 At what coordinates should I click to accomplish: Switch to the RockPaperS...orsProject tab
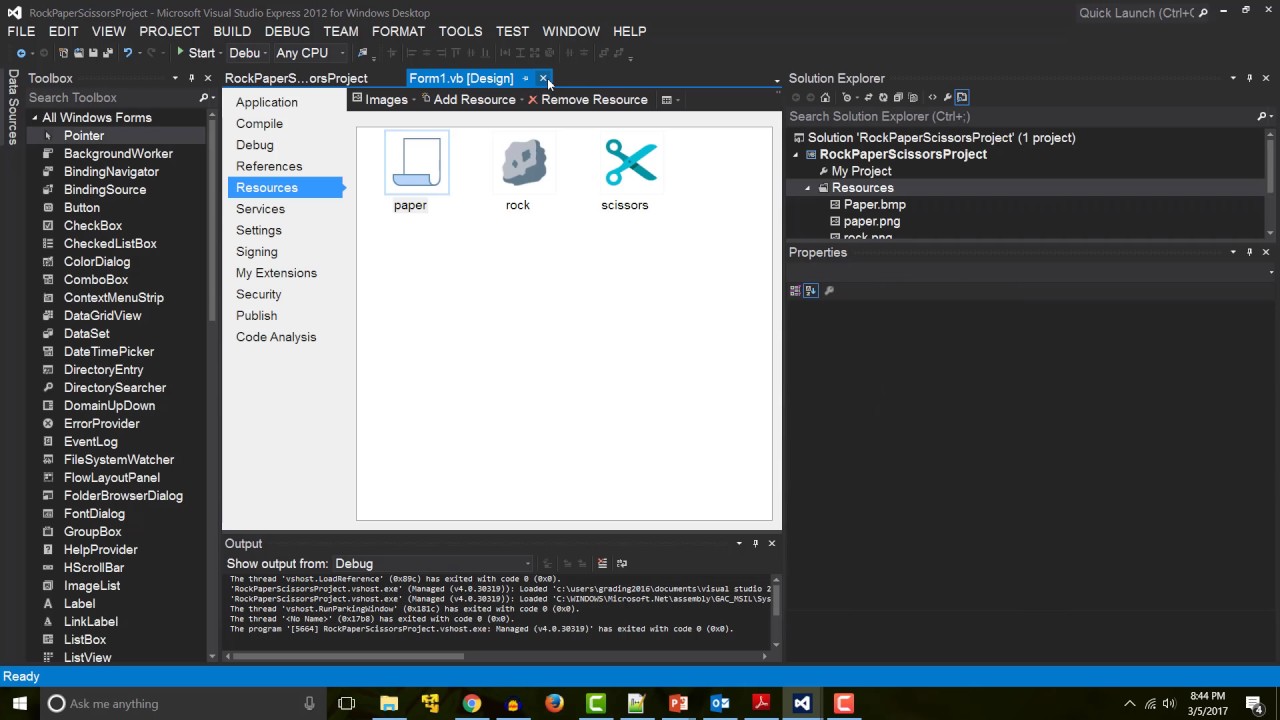(x=296, y=78)
